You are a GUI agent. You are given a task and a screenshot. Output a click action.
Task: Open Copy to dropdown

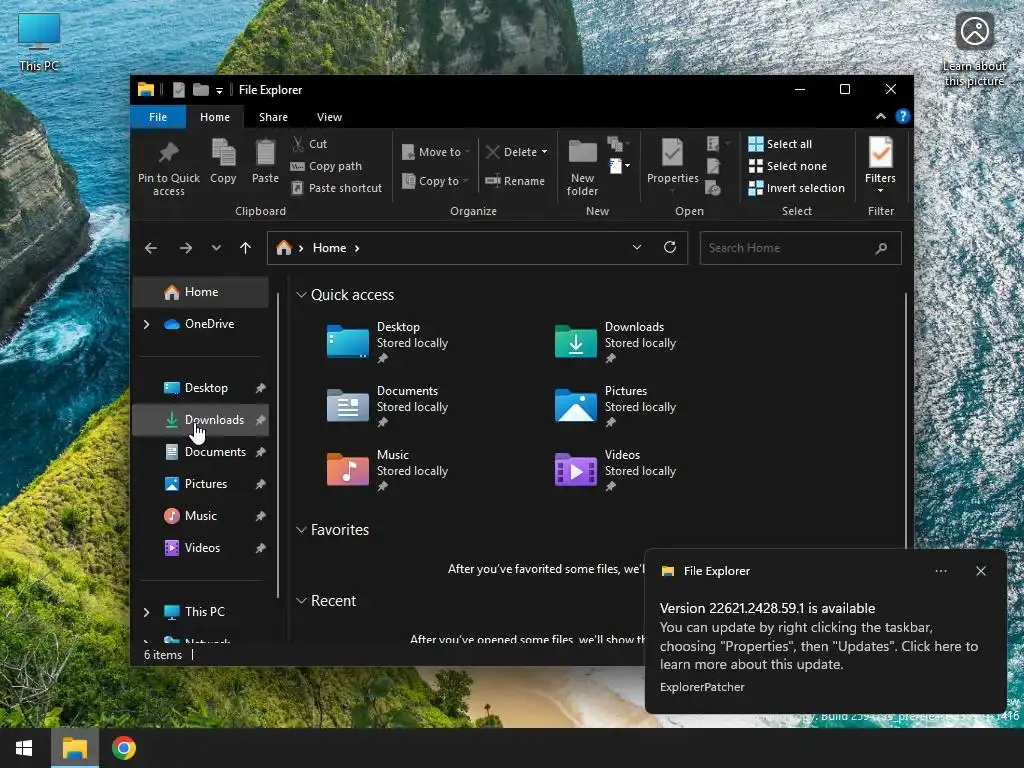point(436,181)
